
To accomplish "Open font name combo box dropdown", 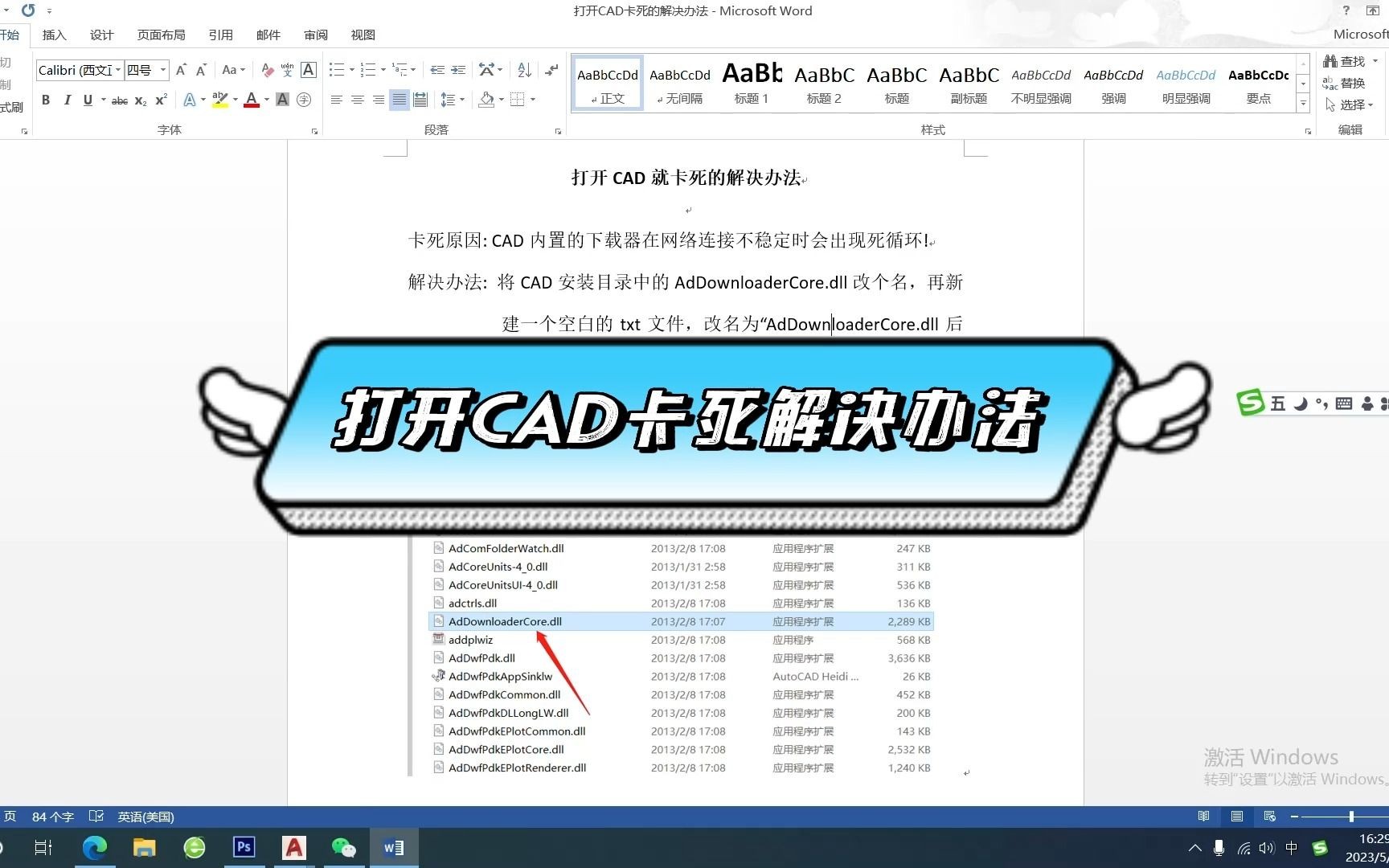I will (118, 70).
